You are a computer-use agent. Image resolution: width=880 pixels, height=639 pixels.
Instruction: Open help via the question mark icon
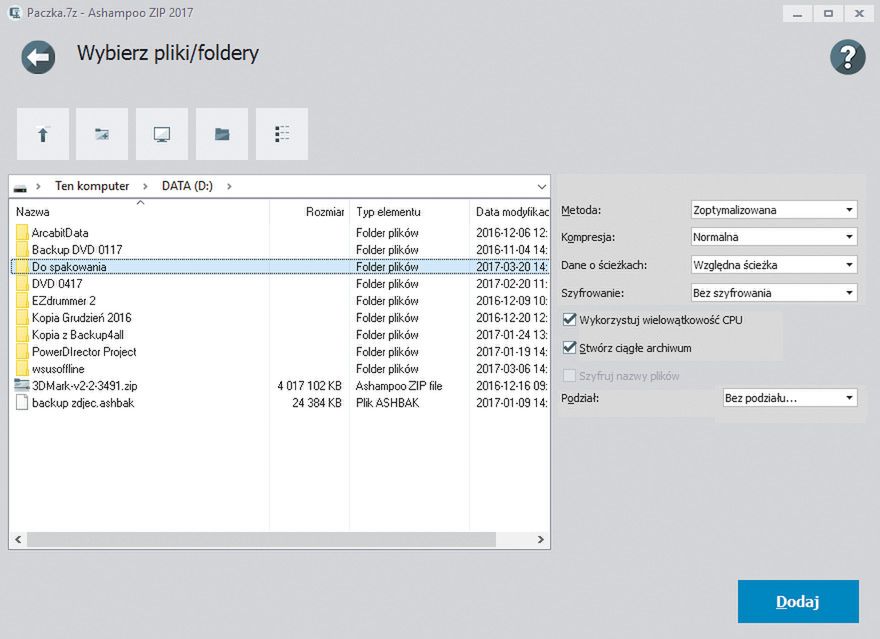pyautogui.click(x=847, y=57)
